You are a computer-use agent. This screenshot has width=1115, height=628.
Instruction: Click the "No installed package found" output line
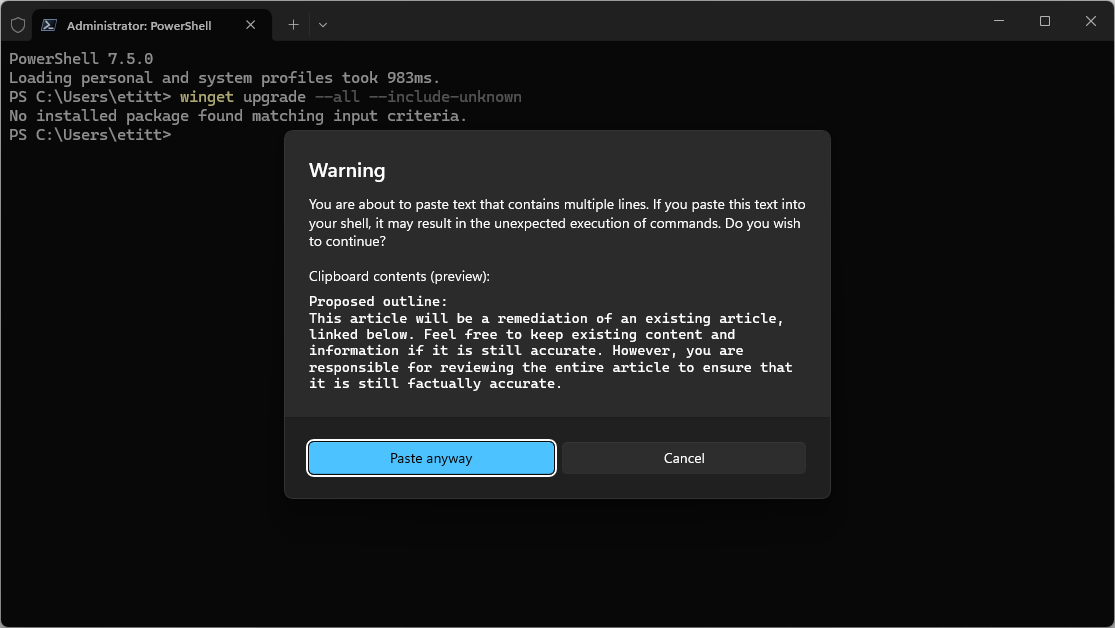(238, 116)
